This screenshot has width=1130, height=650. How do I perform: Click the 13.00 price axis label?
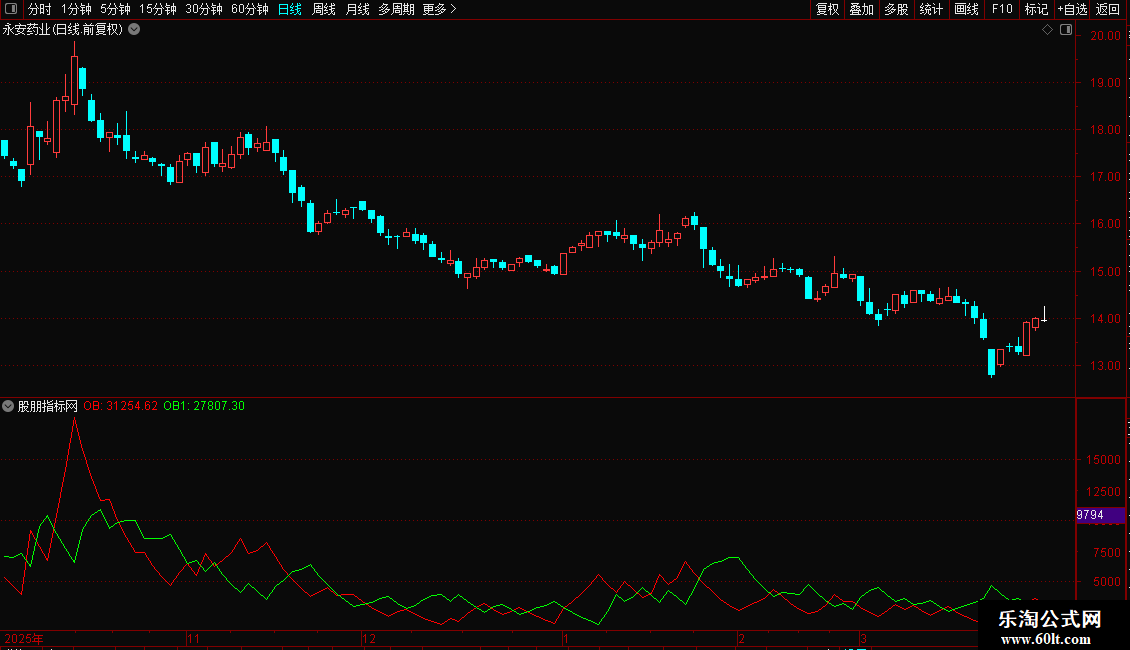[x=1105, y=366]
